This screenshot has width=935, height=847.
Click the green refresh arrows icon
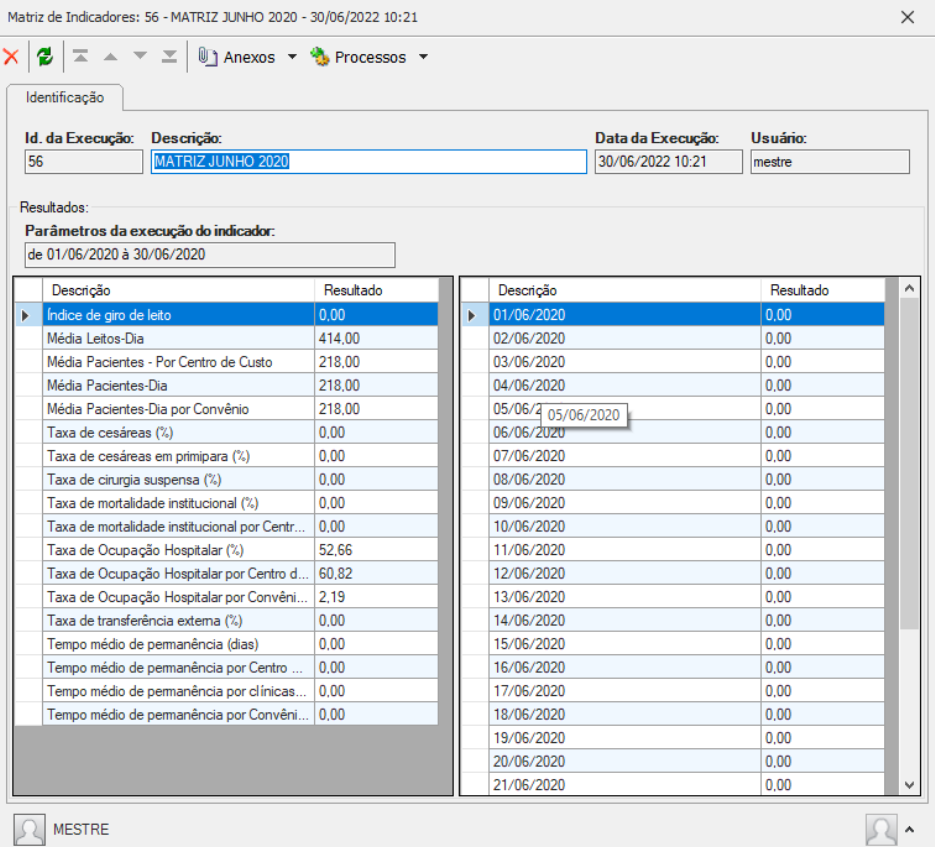point(45,57)
